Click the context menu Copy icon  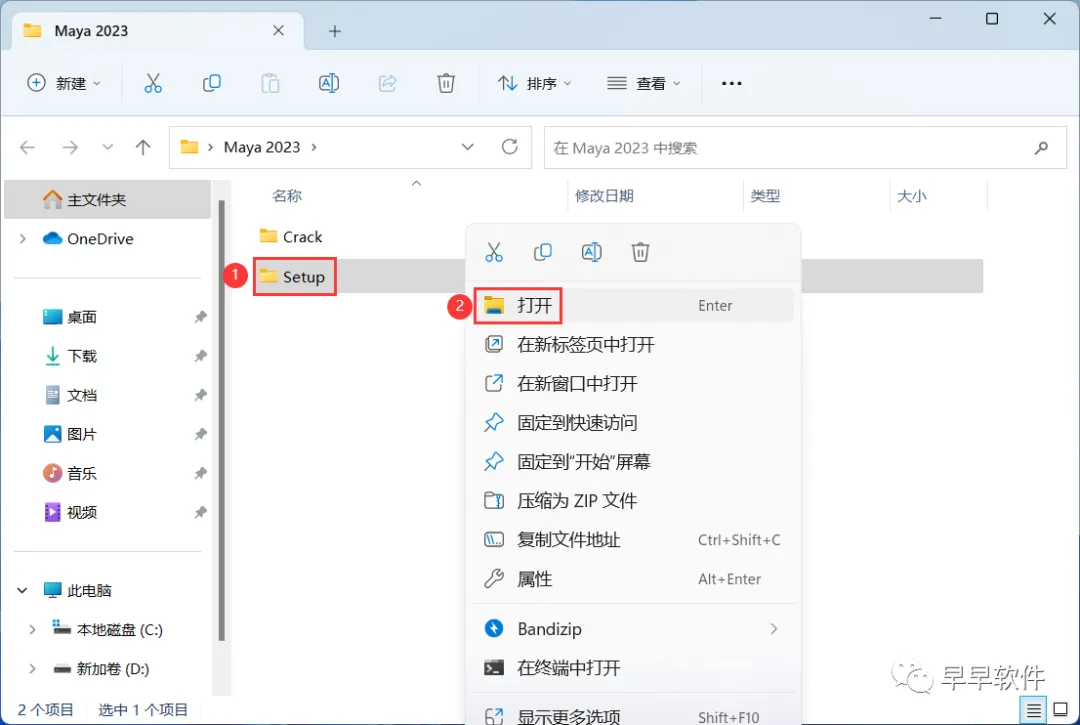543,252
